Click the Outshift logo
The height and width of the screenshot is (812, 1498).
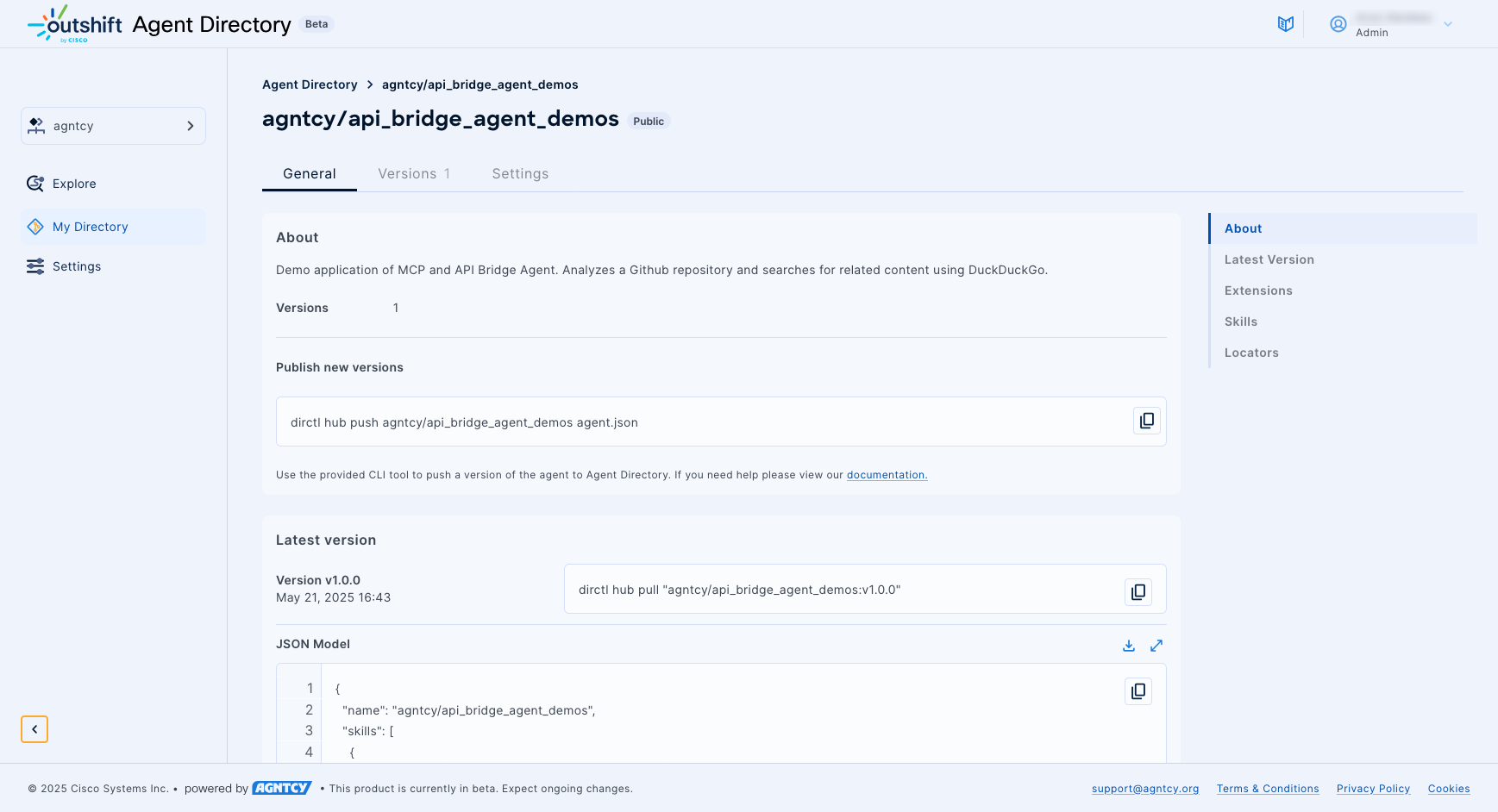75,24
